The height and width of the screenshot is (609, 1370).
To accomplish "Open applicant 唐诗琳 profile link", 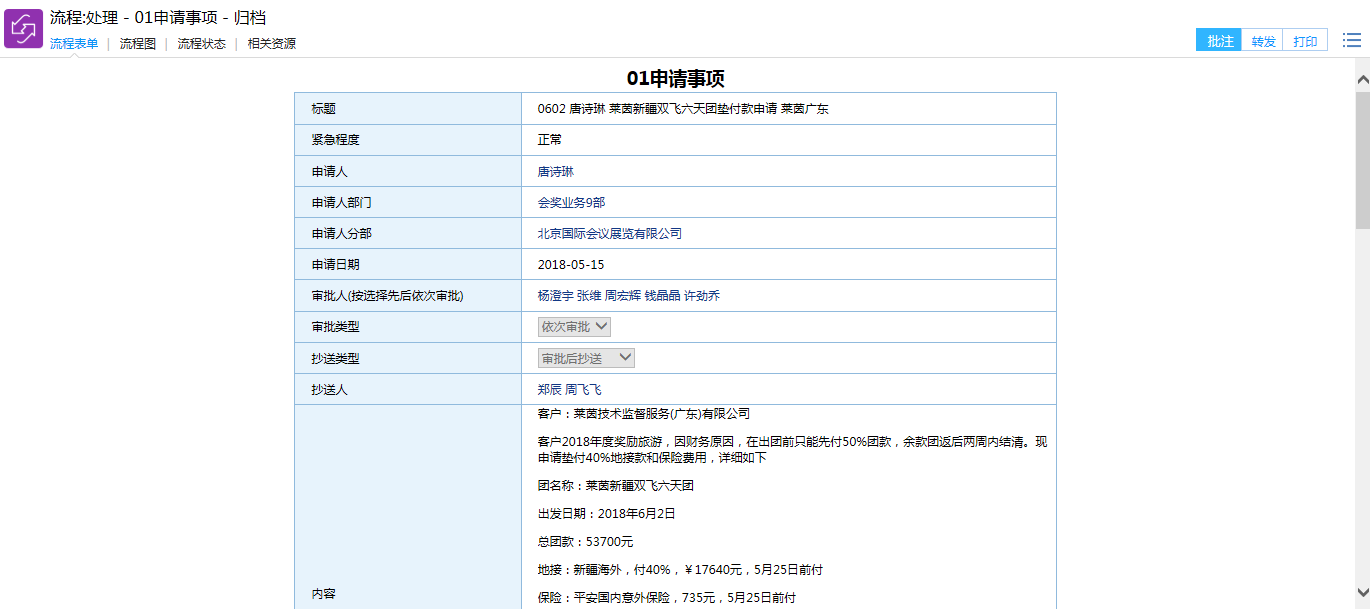I will 556,172.
